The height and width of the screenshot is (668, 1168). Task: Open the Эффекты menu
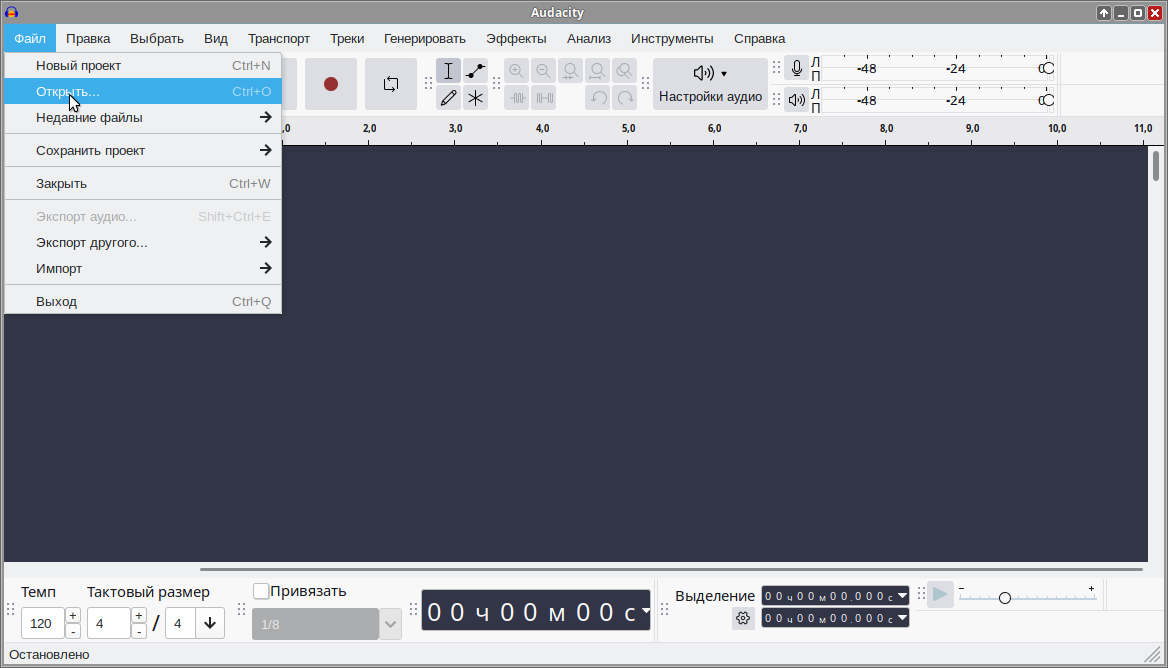click(516, 39)
